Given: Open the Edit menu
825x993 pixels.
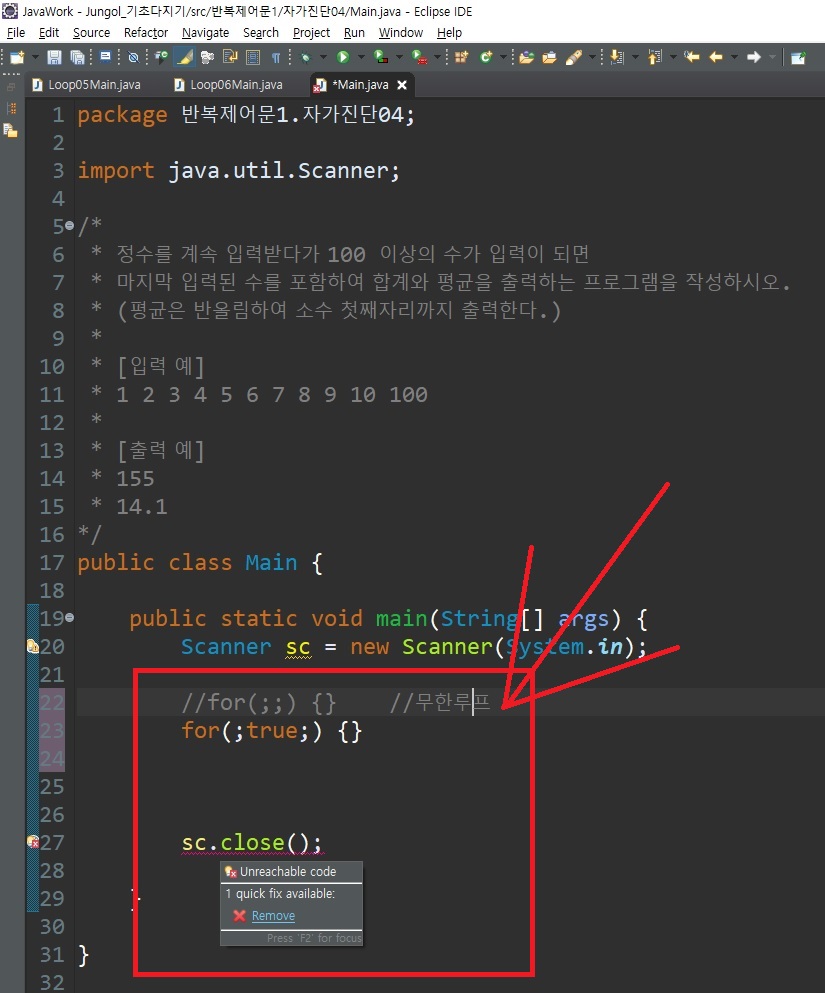Looking at the screenshot, I should point(49,32).
